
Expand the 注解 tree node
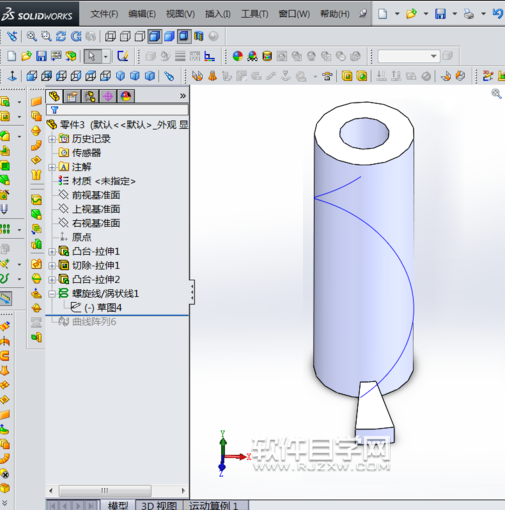[52, 167]
